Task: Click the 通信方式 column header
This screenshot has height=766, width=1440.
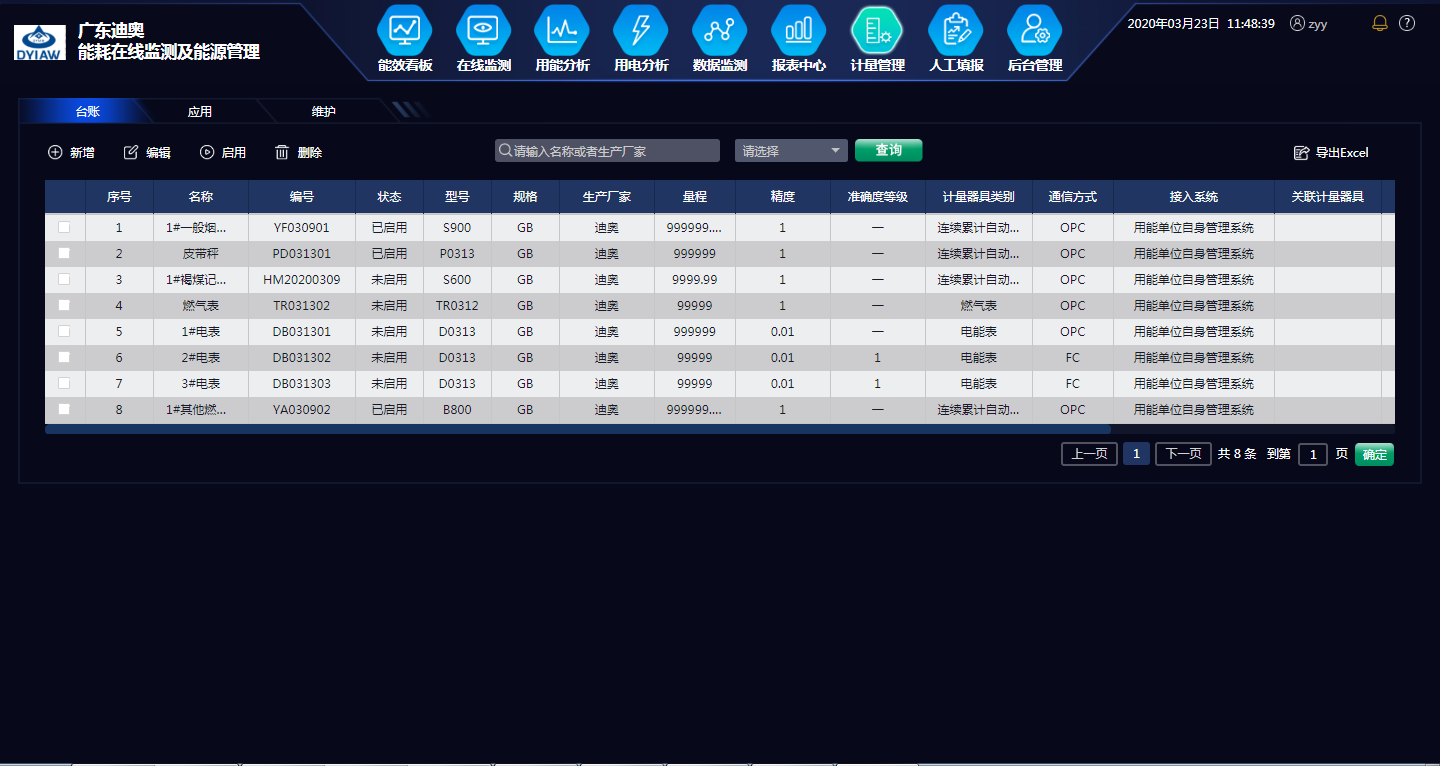Action: (x=1073, y=197)
